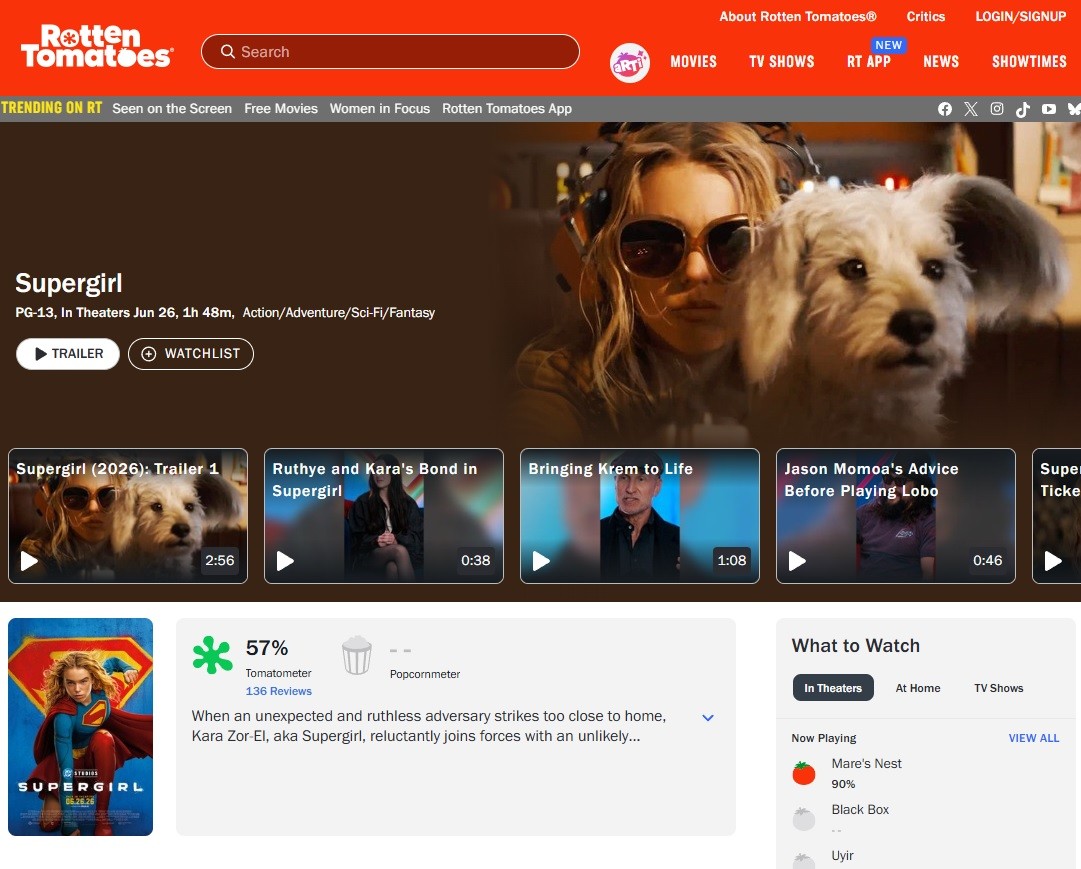
Task: Open the TikTok social icon
Action: [1023, 109]
